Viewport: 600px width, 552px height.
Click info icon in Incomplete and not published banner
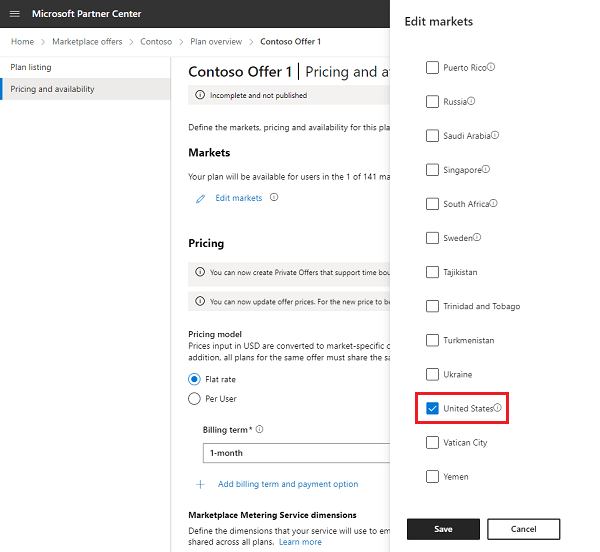(x=200, y=95)
